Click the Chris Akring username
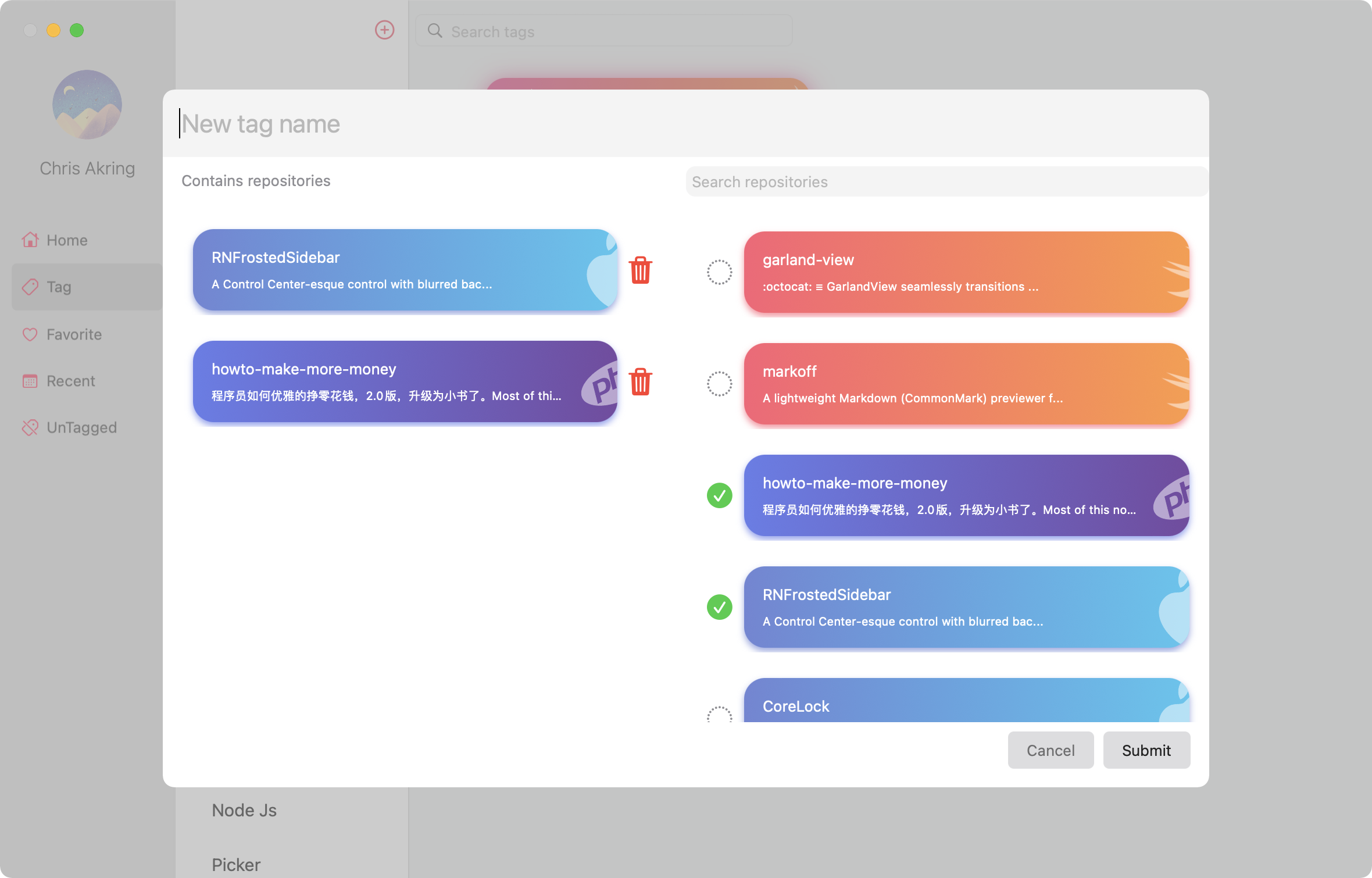This screenshot has width=1372, height=878. click(x=87, y=168)
